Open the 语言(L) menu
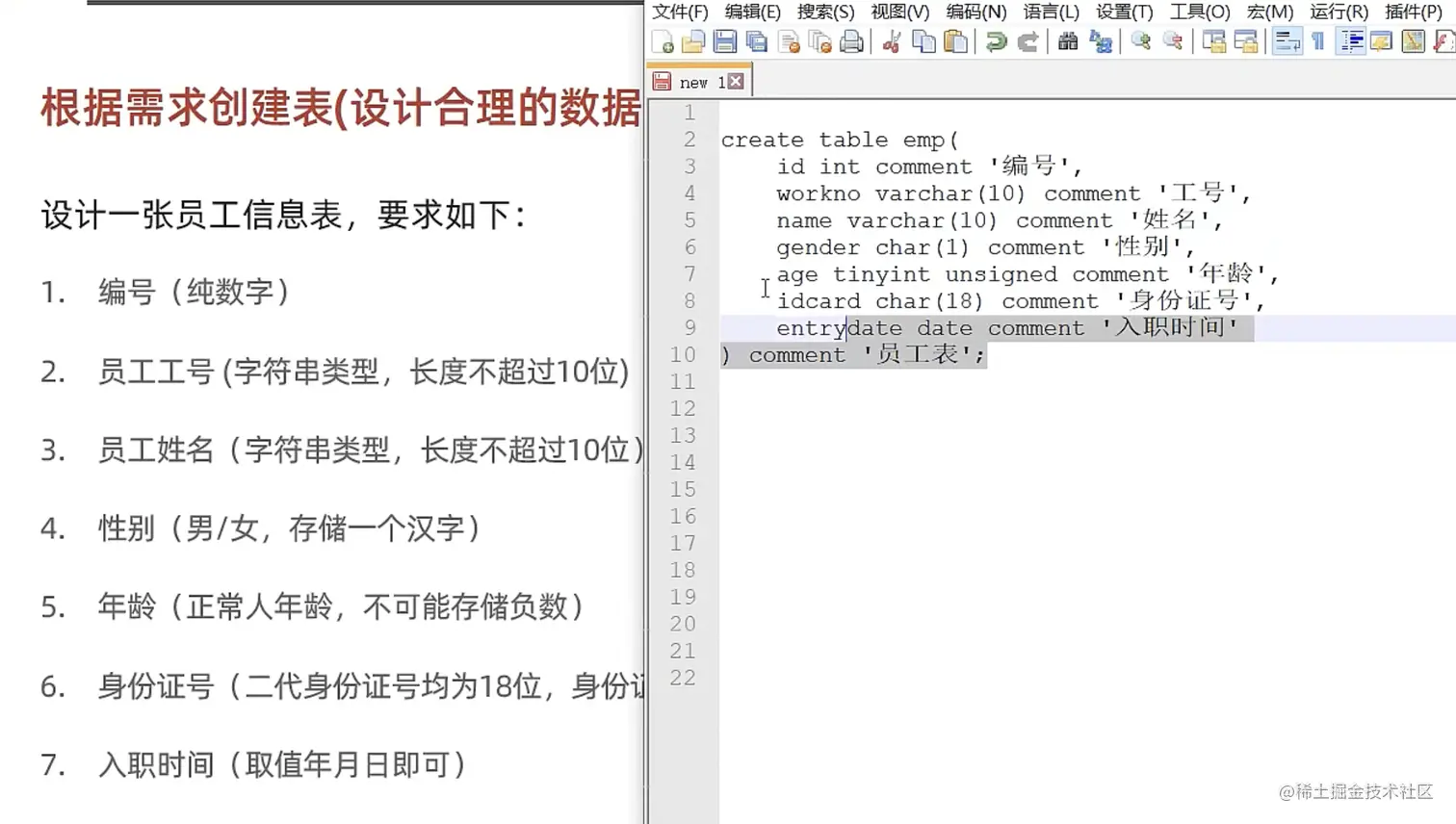Image resolution: width=1456 pixels, height=824 pixels. (x=1051, y=12)
